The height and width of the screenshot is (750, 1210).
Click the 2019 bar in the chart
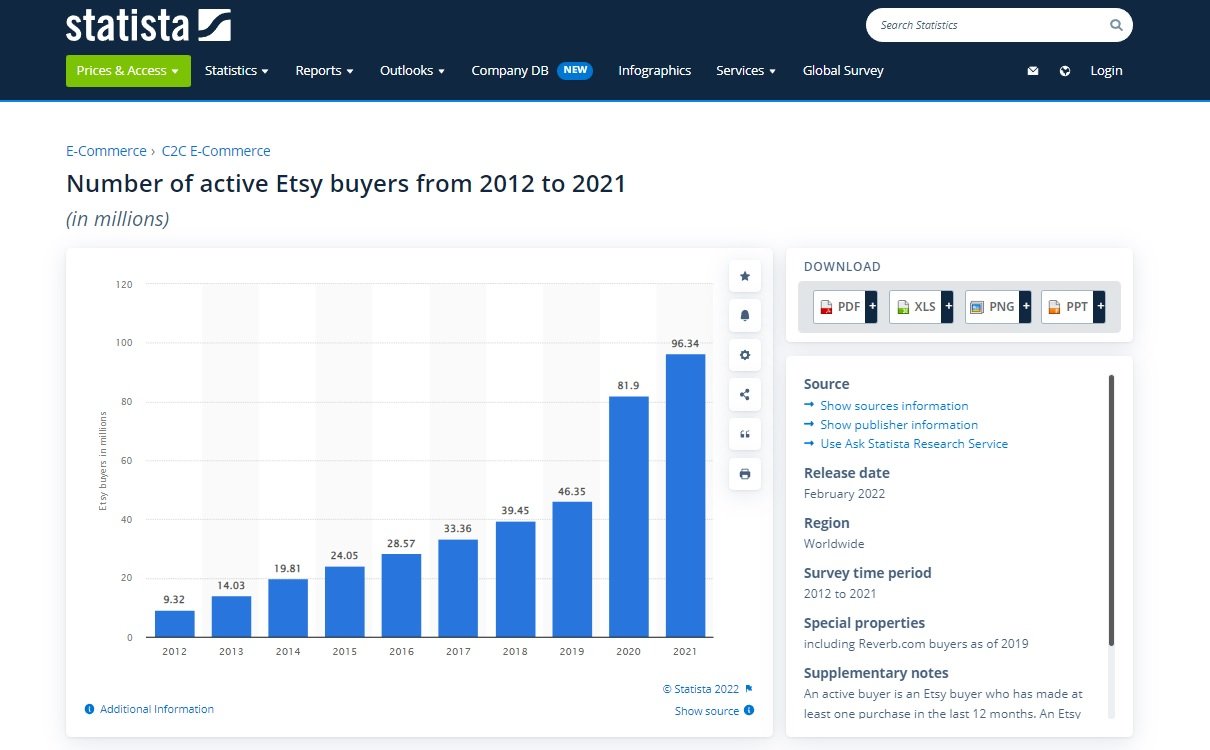click(x=572, y=569)
